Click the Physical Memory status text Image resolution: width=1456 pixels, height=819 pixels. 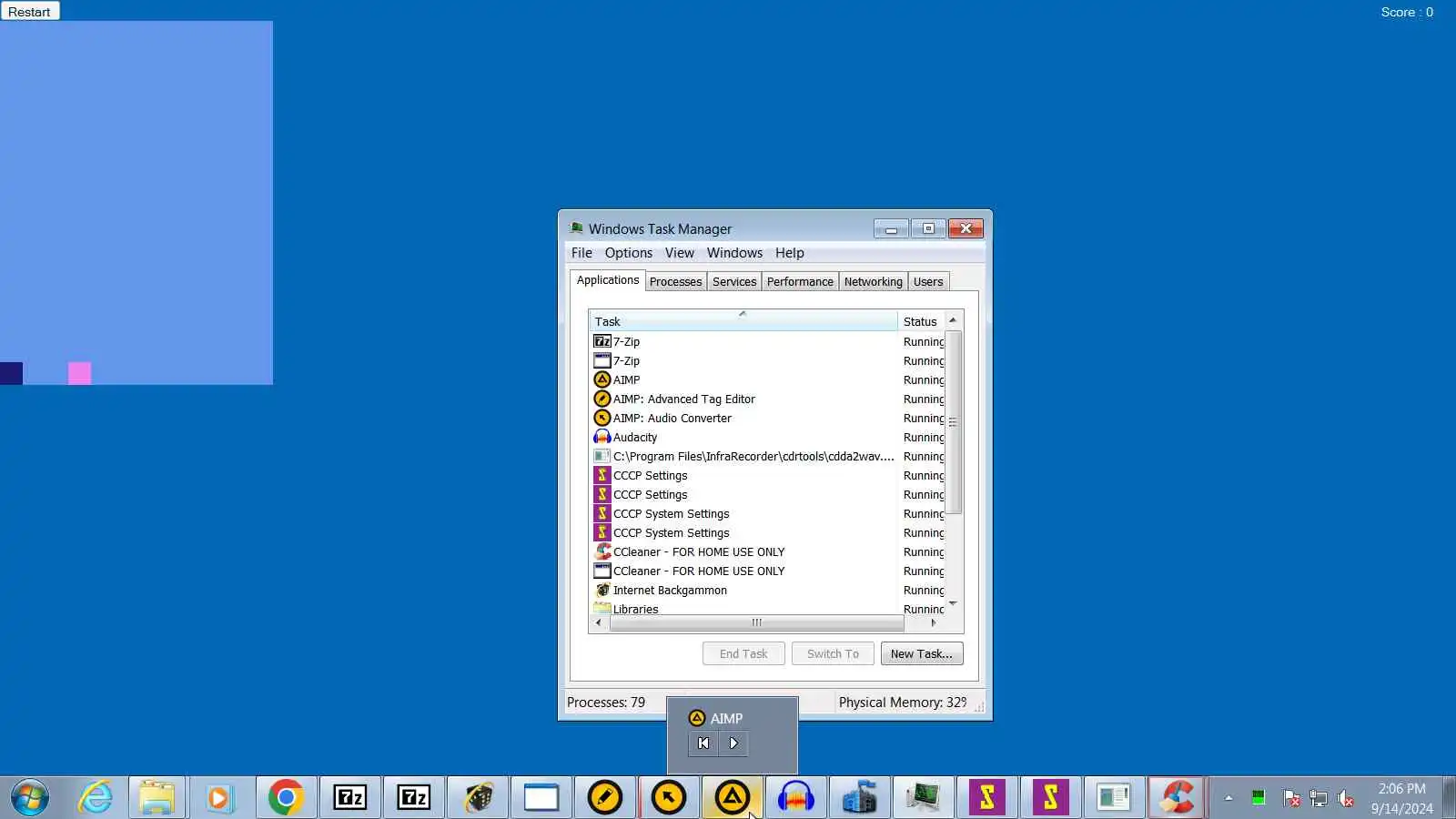(x=903, y=703)
